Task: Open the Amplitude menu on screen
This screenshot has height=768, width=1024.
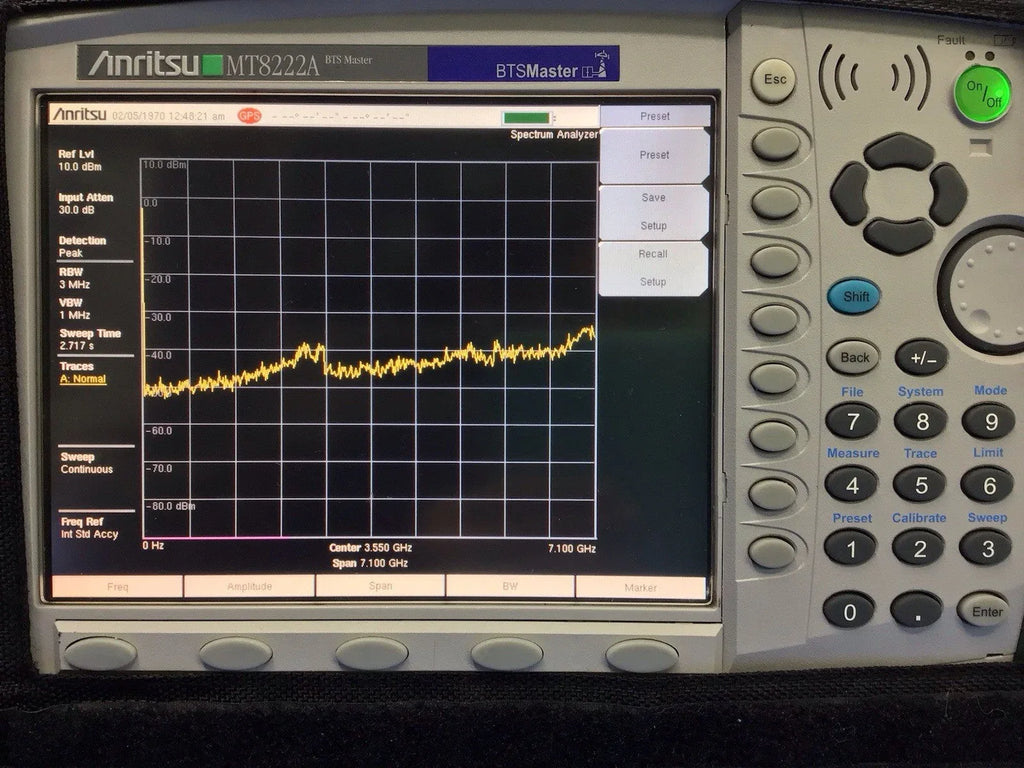Action: pos(249,586)
